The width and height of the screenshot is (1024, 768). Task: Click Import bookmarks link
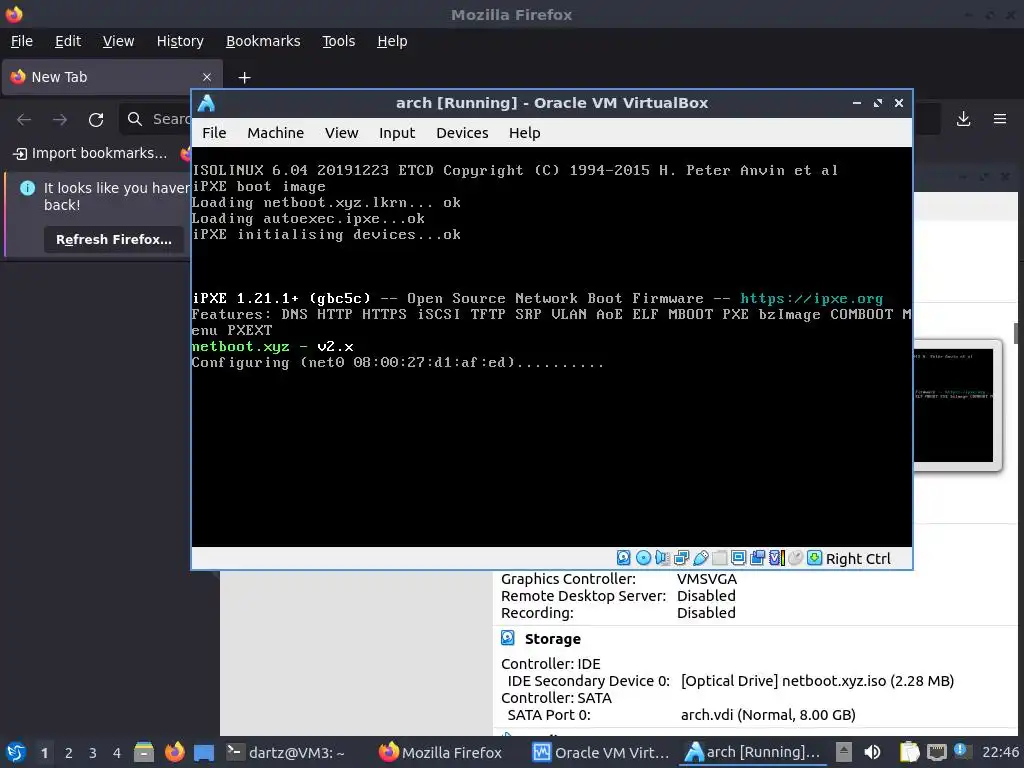pos(90,153)
